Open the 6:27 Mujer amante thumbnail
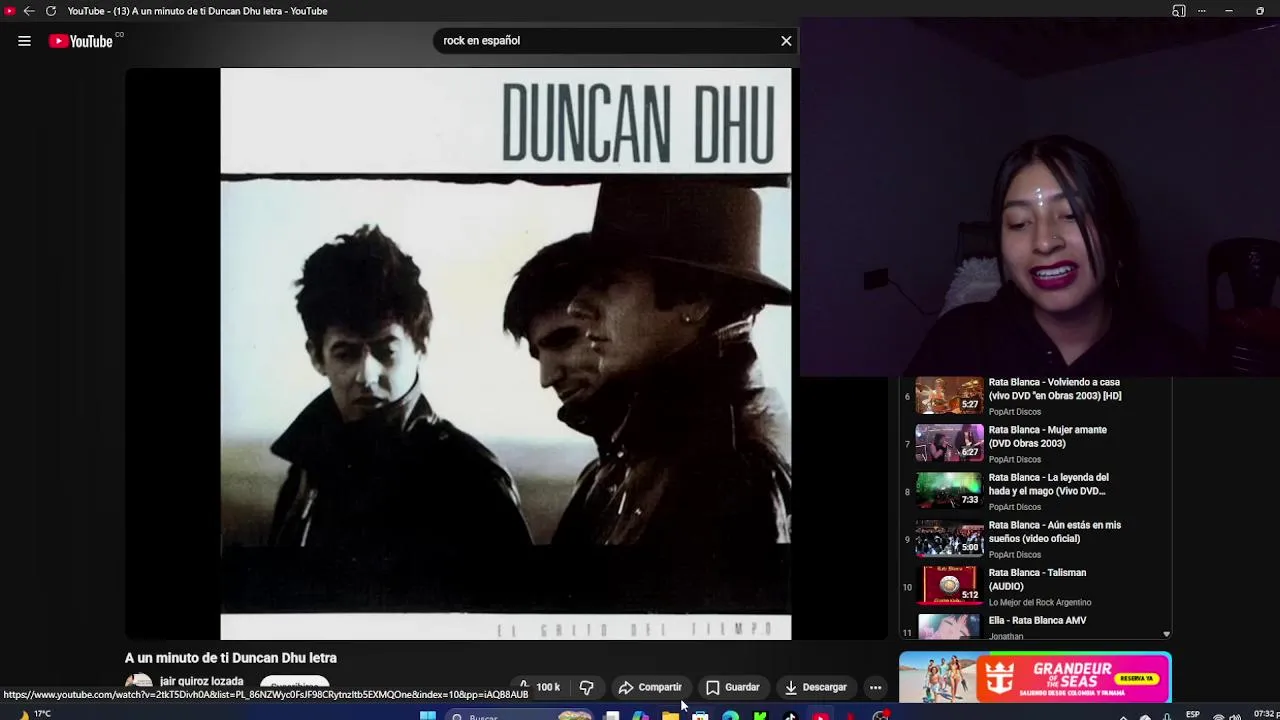Screen dimensions: 1280x720 [950, 443]
